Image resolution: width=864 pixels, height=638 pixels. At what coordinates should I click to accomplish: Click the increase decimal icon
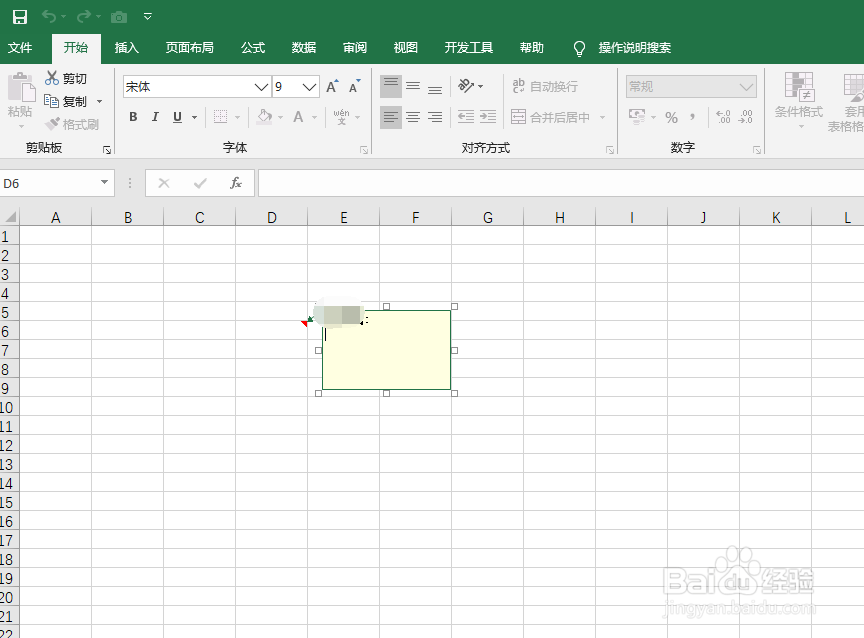pyautogui.click(x=723, y=117)
